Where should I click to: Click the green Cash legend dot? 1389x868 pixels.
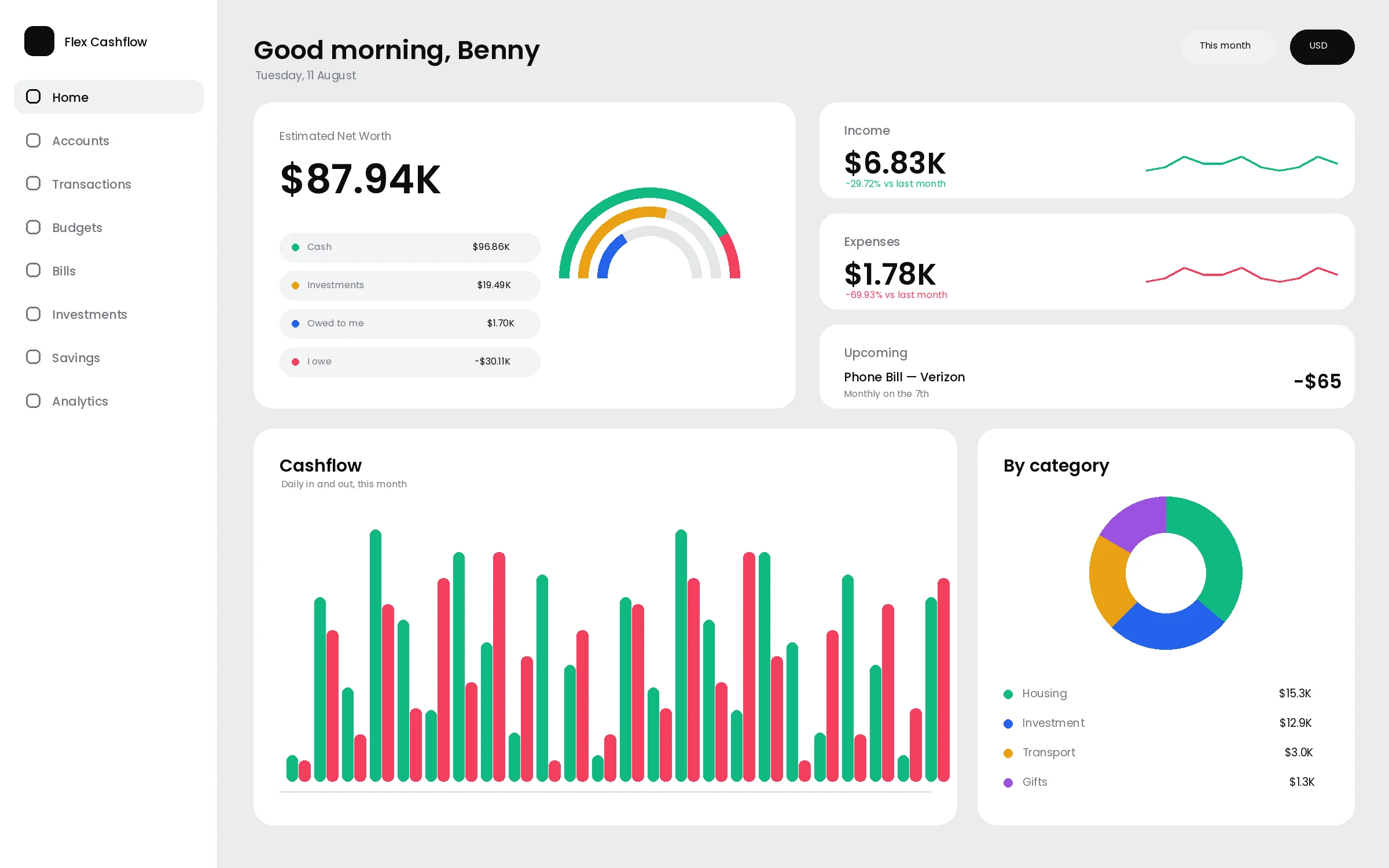(x=295, y=247)
